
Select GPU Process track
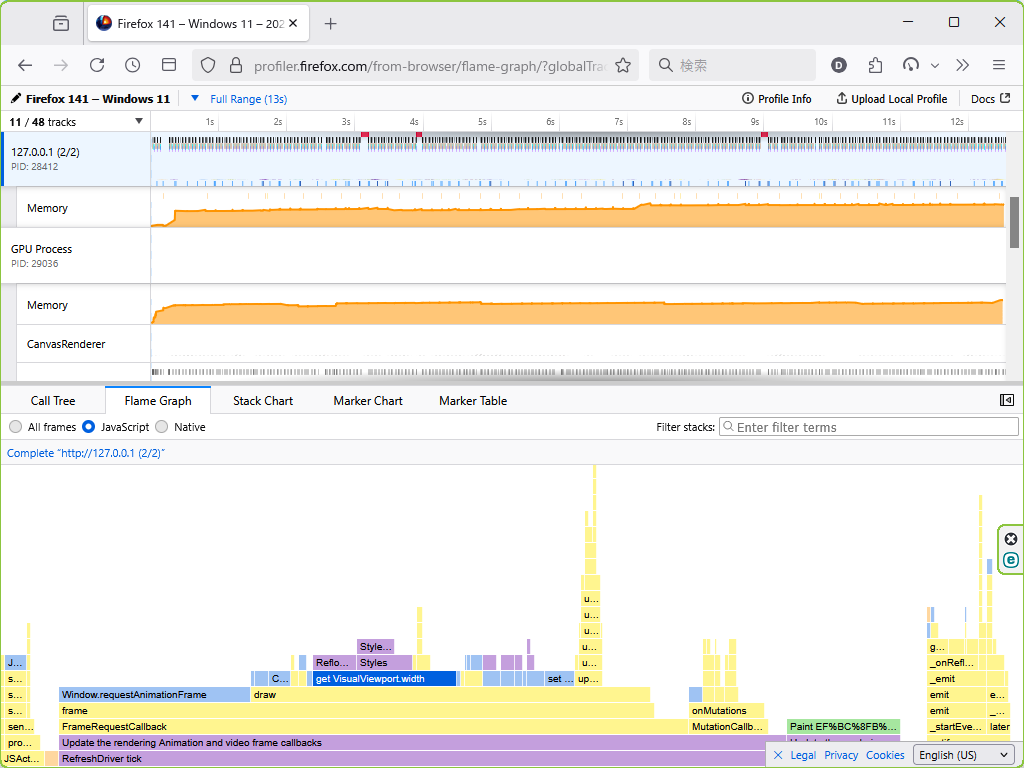76,255
